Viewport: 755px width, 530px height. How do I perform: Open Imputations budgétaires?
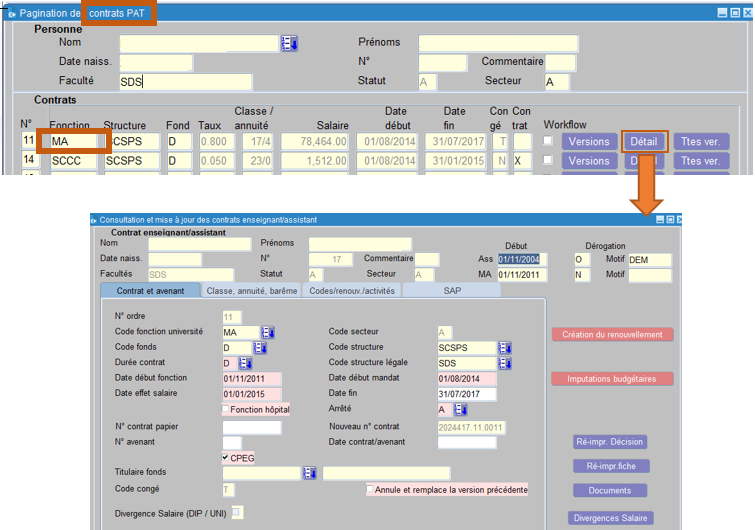[x=612, y=379]
